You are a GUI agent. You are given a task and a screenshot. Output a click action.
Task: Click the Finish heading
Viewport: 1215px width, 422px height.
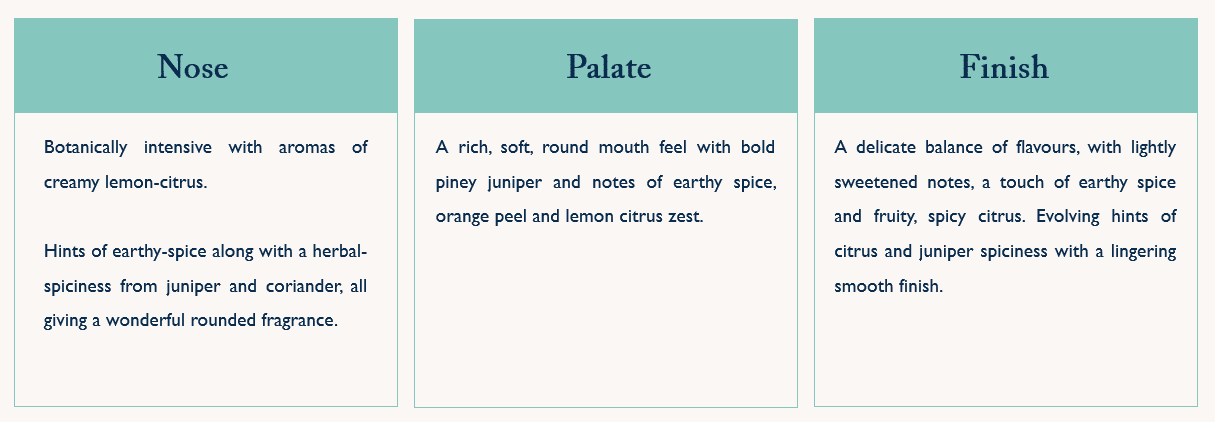tap(1004, 67)
